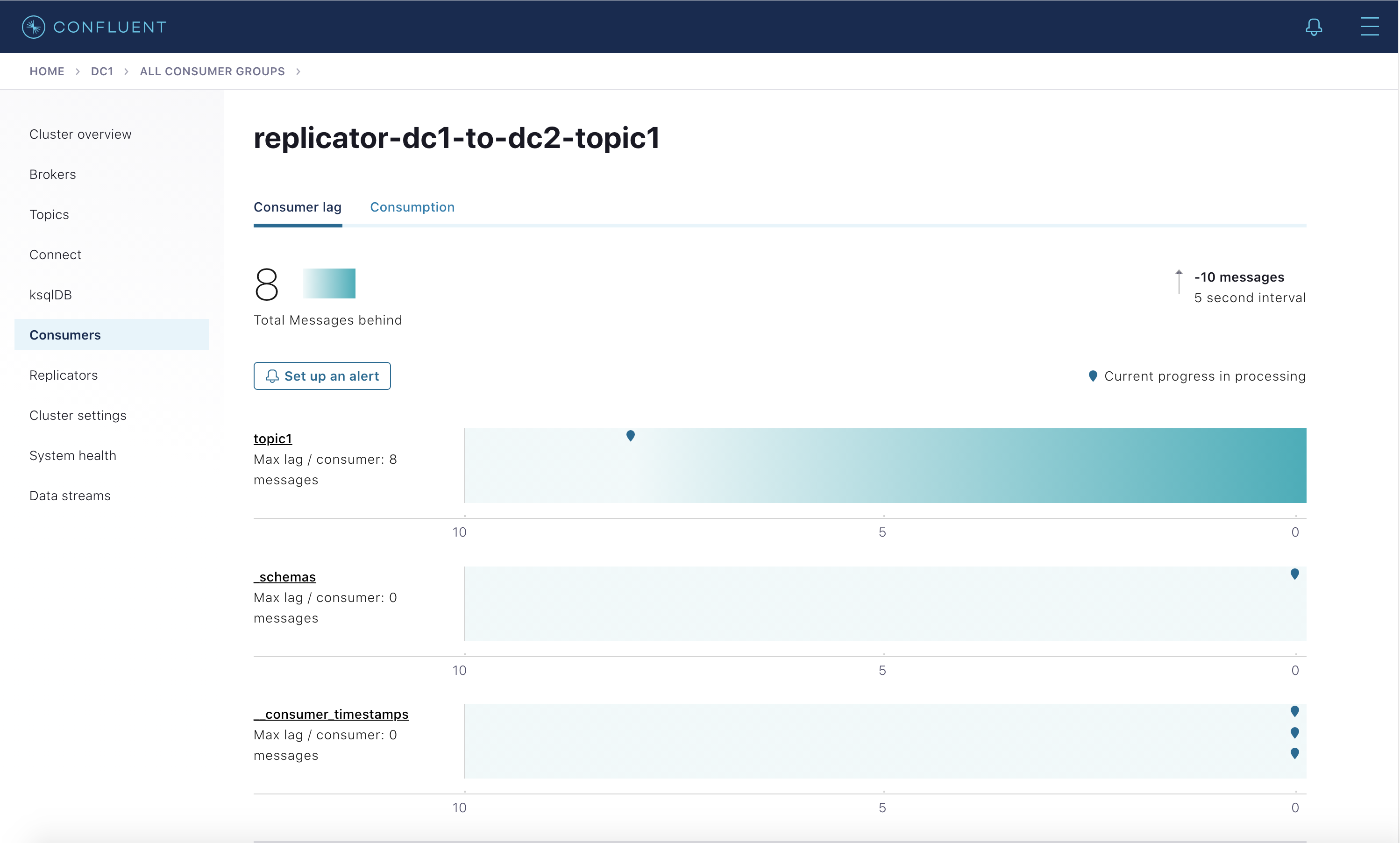This screenshot has height=843, width=1400.
Task: Go to Replicators in sidebar
Action: 64,375
